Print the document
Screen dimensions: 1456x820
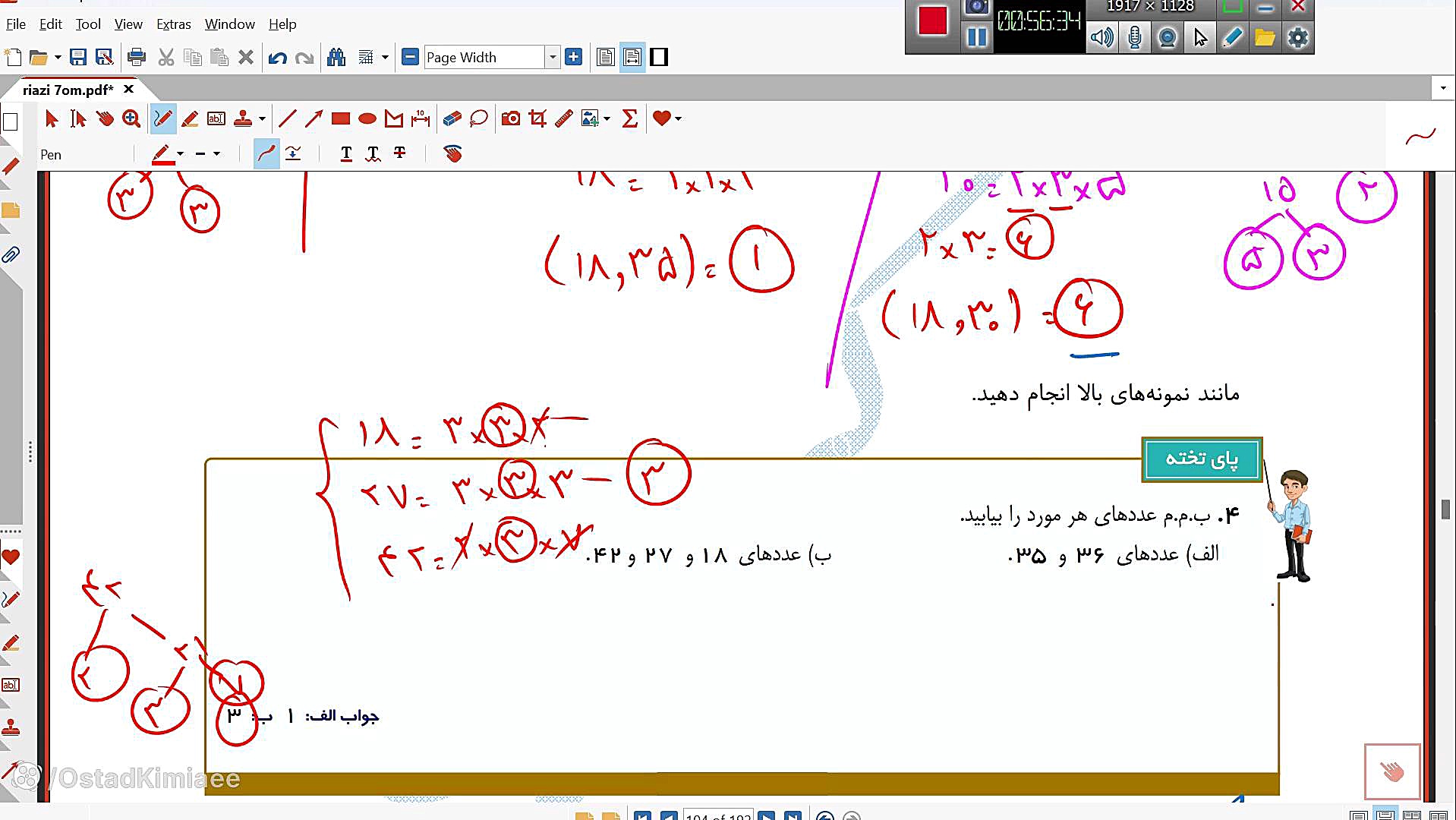click(137, 57)
